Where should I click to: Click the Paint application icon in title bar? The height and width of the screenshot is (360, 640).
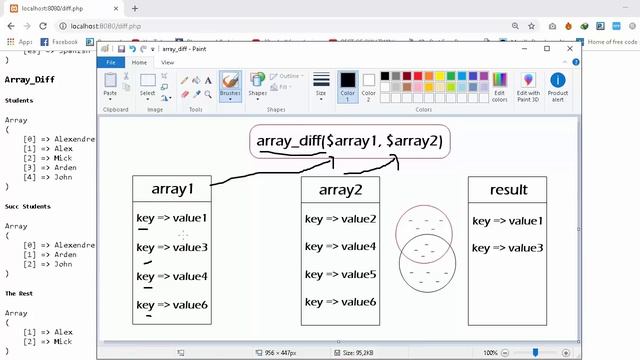[x=105, y=49]
